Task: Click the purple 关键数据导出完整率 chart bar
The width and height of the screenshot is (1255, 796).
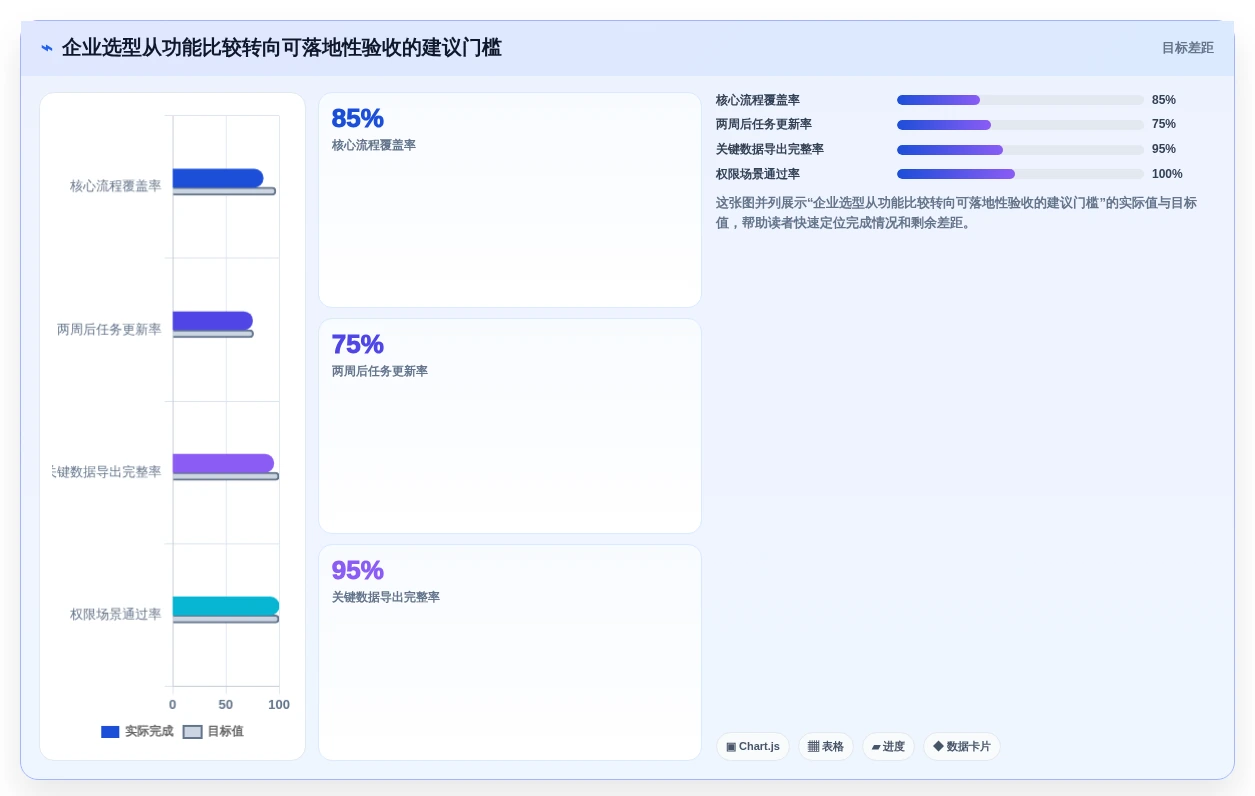Action: click(223, 463)
